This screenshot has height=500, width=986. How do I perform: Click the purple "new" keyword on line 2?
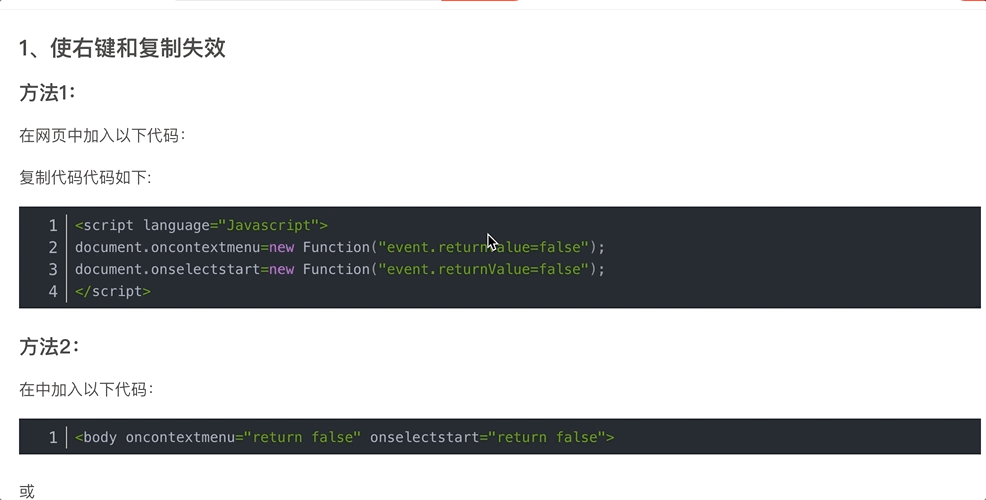click(x=282, y=247)
